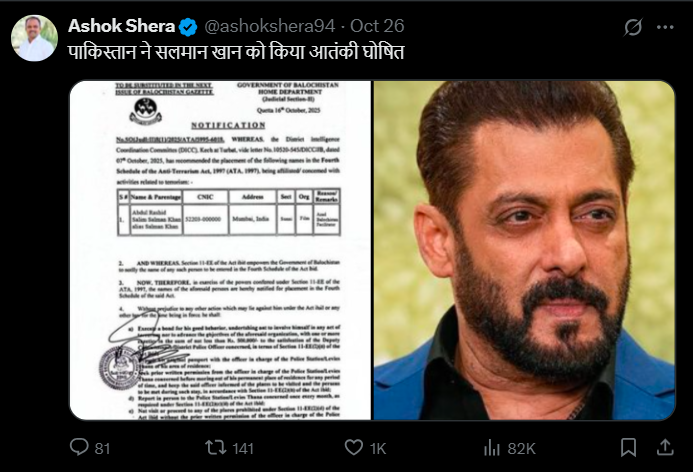The width and height of the screenshot is (693, 472).
Task: Click the 141 reposts count
Action: click(243, 449)
